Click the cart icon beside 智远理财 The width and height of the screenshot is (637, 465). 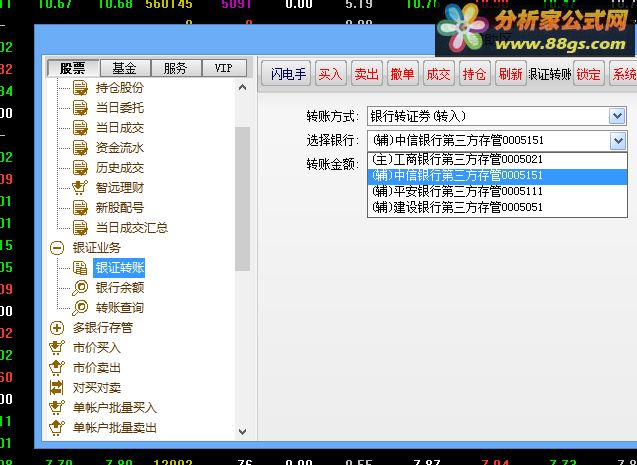[x=80, y=188]
